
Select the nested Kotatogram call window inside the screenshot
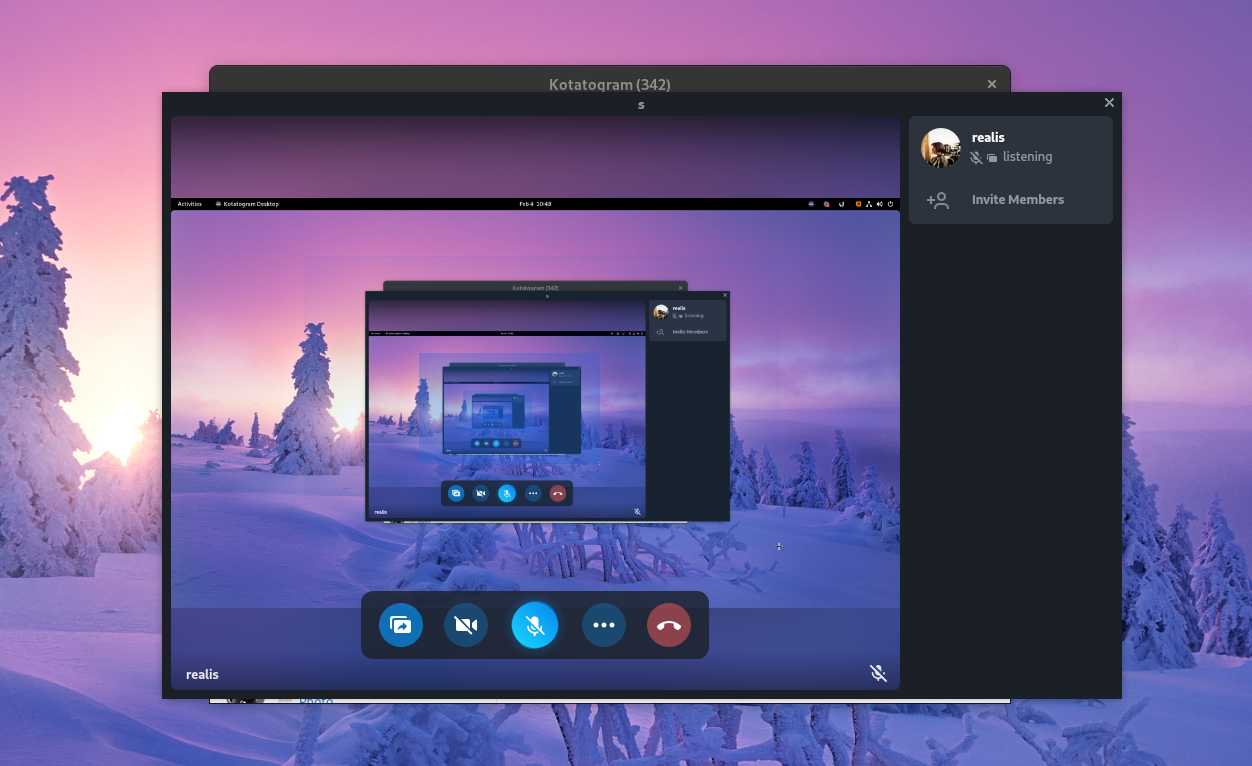click(548, 404)
